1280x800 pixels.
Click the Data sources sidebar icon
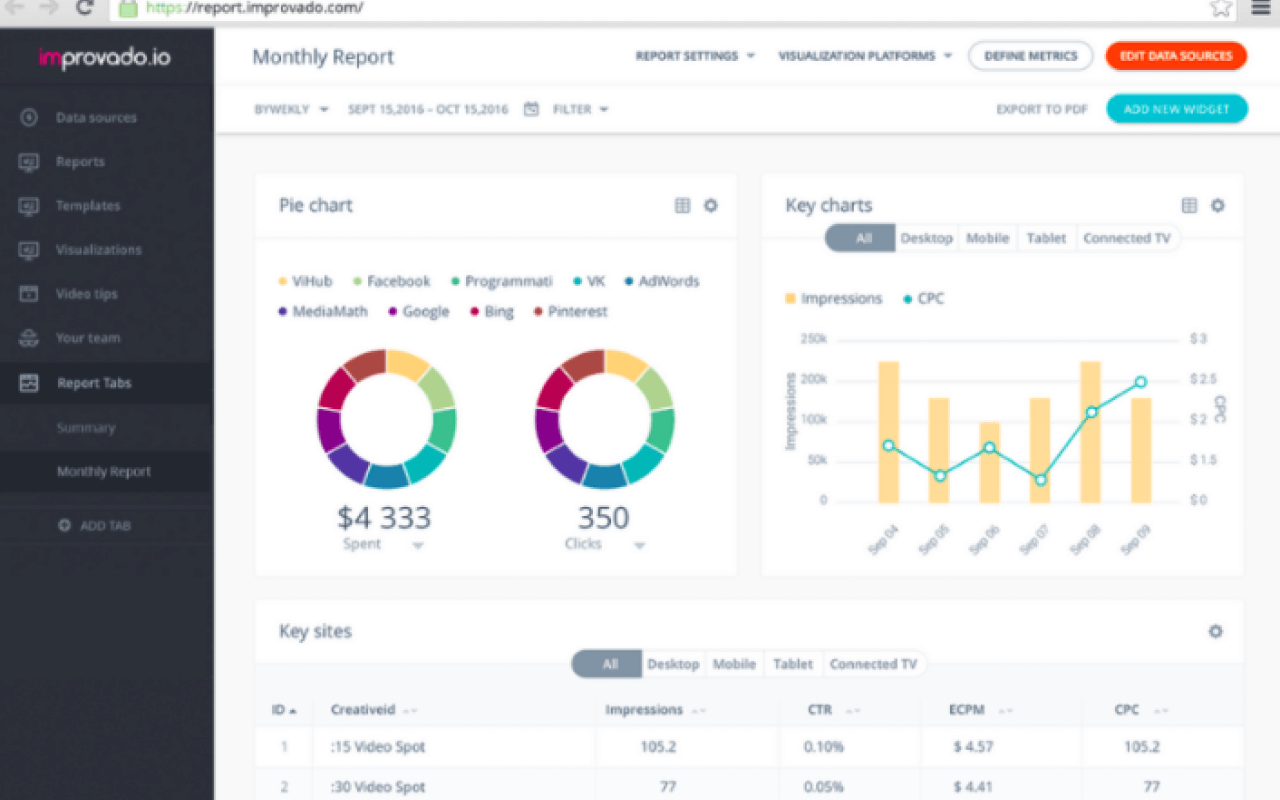tap(29, 117)
